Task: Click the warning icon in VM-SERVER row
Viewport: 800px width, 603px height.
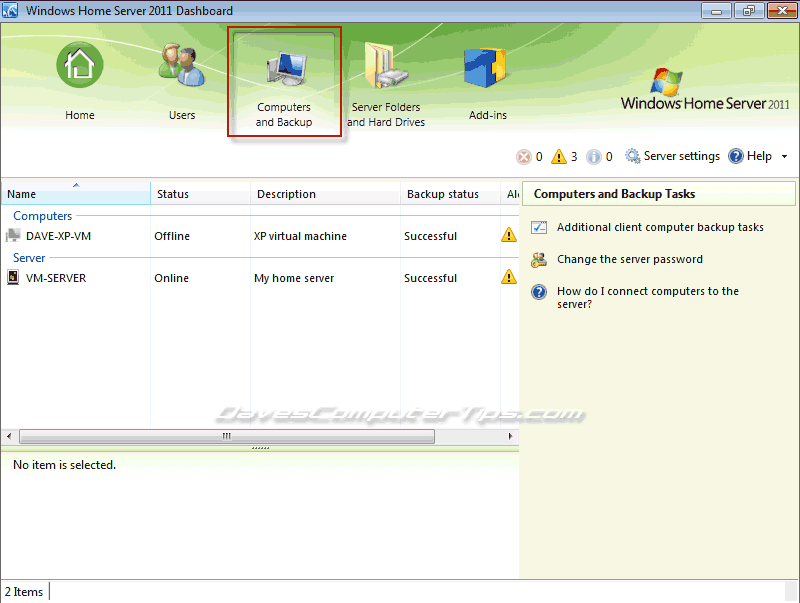Action: click(x=509, y=277)
